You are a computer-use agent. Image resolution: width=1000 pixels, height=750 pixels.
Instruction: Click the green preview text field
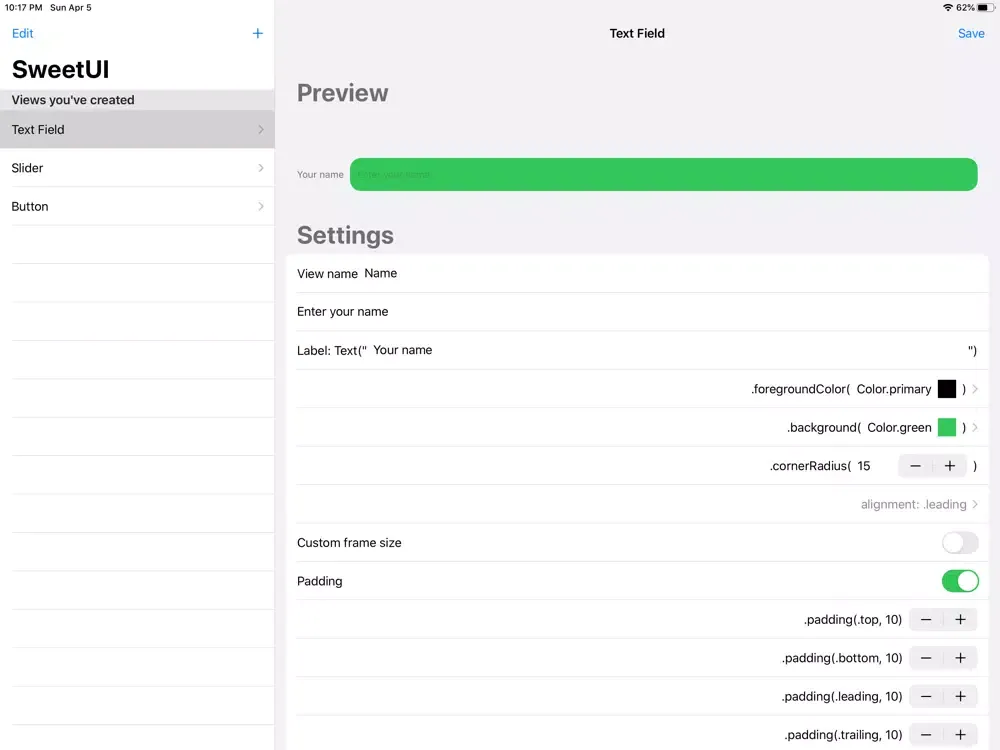(x=663, y=174)
